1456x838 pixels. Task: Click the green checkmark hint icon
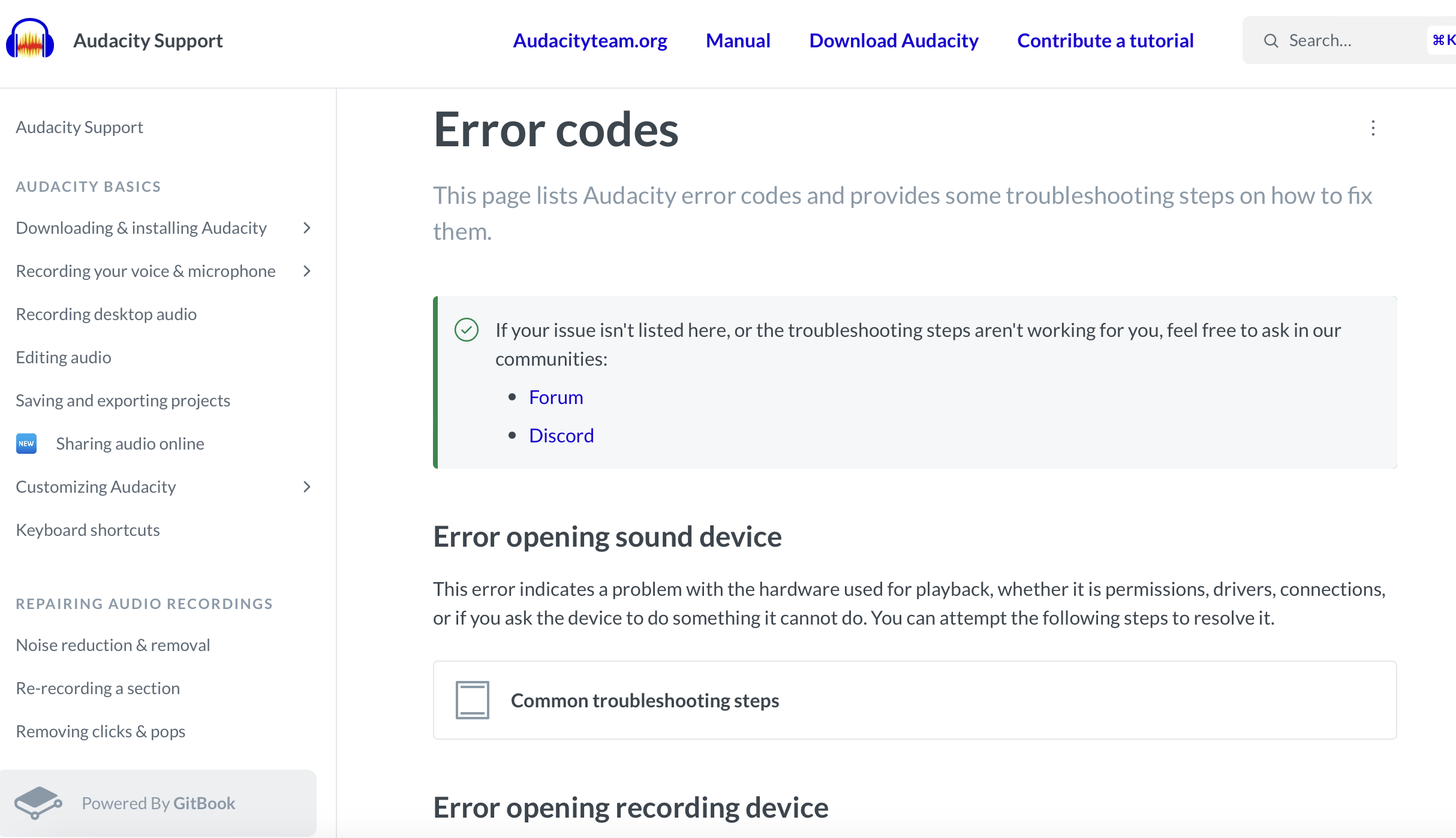(x=467, y=330)
